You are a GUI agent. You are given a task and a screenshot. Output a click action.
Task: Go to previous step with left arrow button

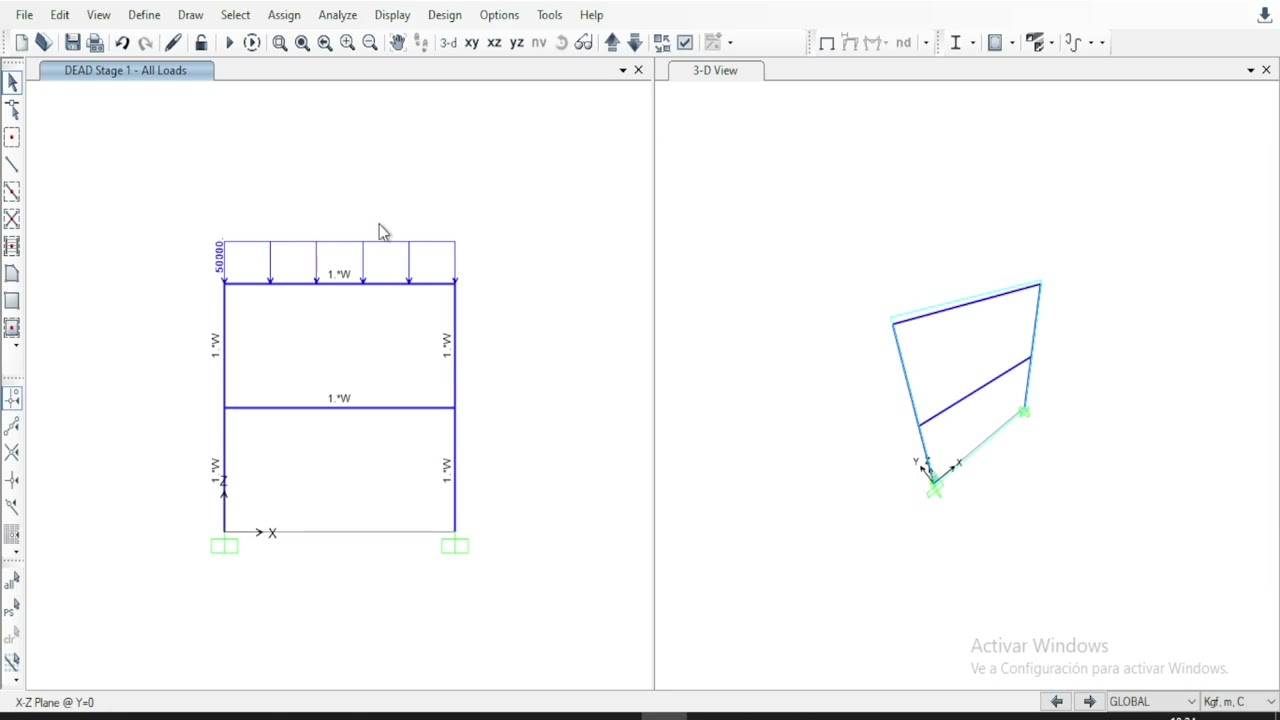1056,702
